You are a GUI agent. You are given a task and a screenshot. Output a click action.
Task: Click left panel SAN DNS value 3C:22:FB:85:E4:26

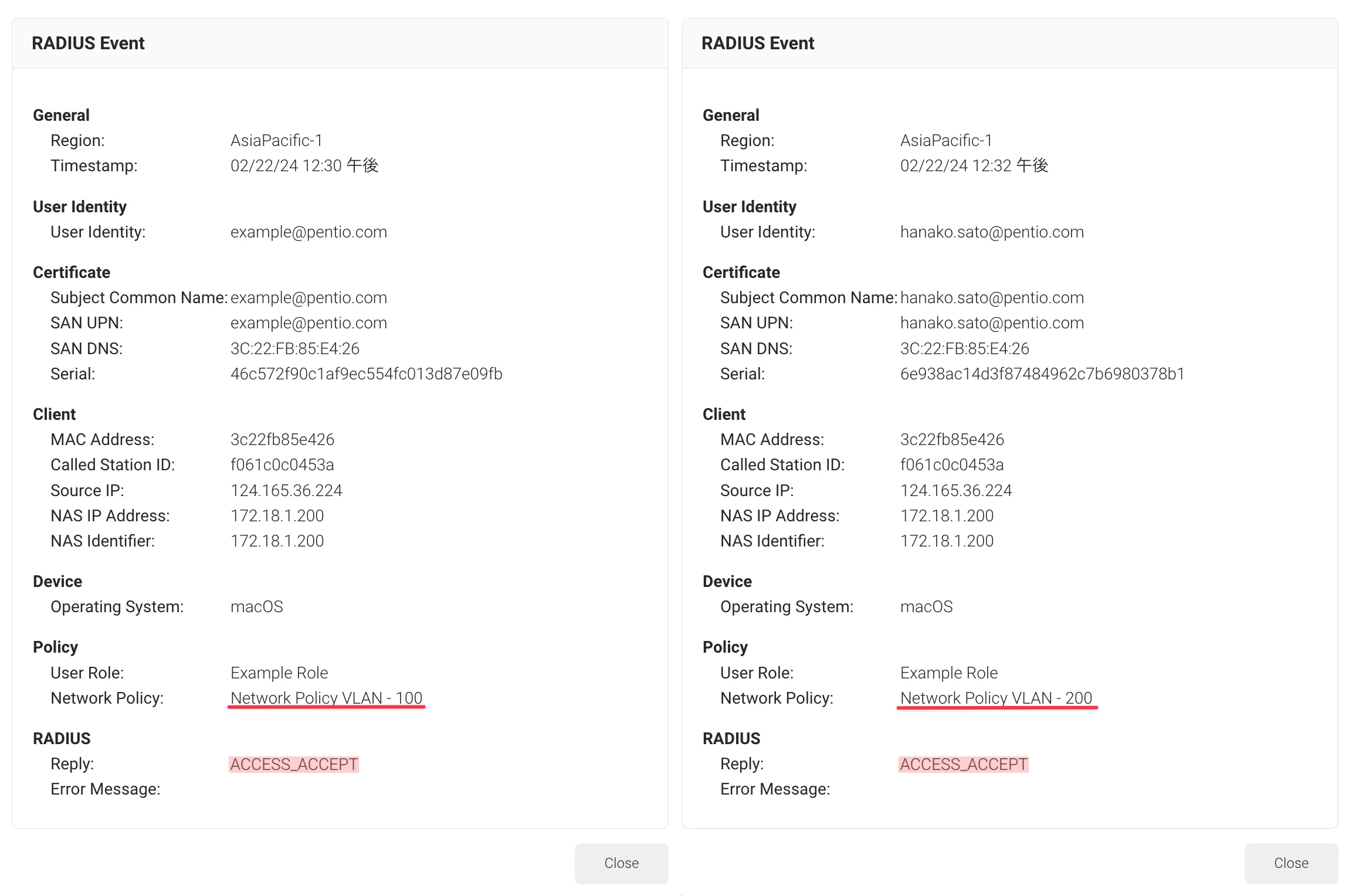point(294,349)
